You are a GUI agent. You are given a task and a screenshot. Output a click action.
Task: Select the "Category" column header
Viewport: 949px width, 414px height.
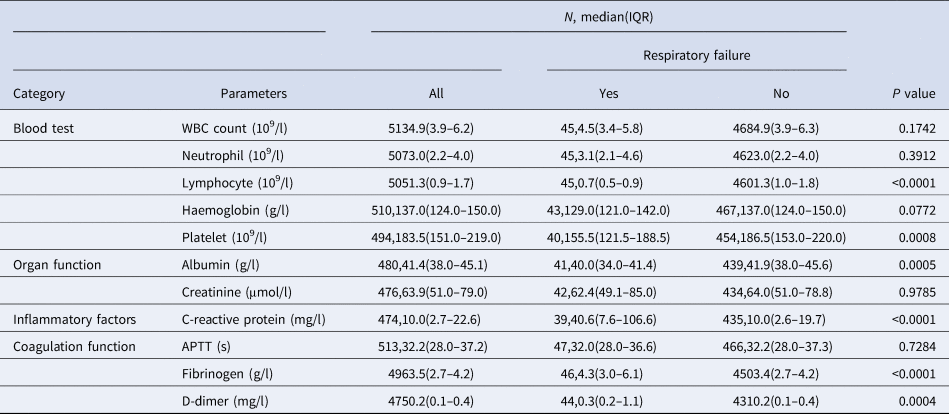(39, 94)
